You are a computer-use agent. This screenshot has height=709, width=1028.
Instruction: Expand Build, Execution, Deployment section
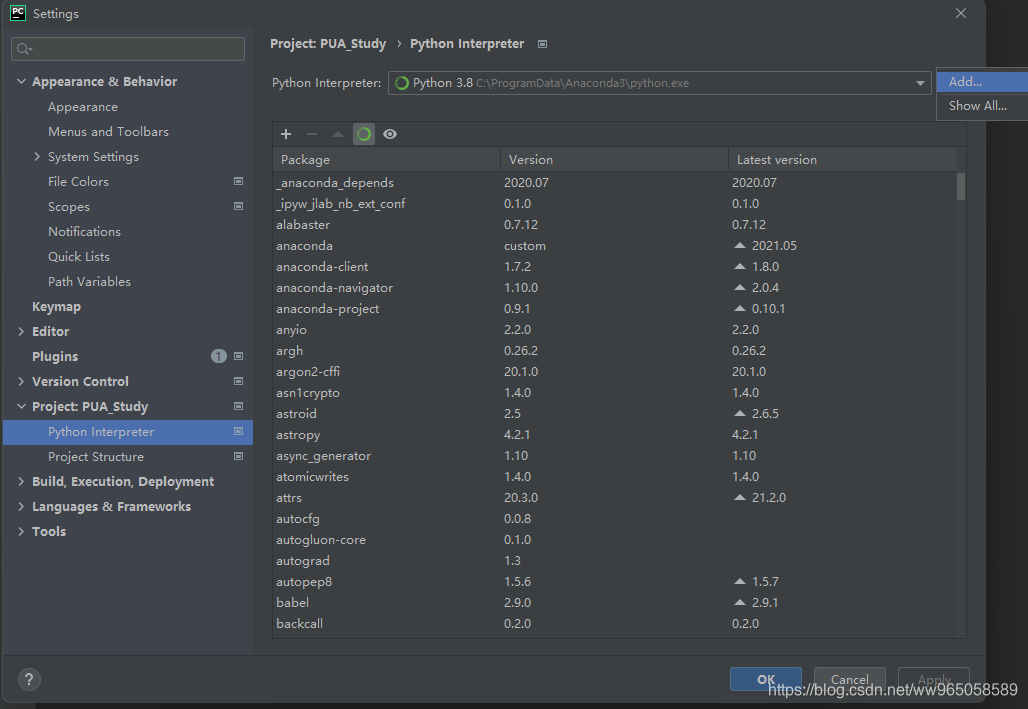(21, 481)
